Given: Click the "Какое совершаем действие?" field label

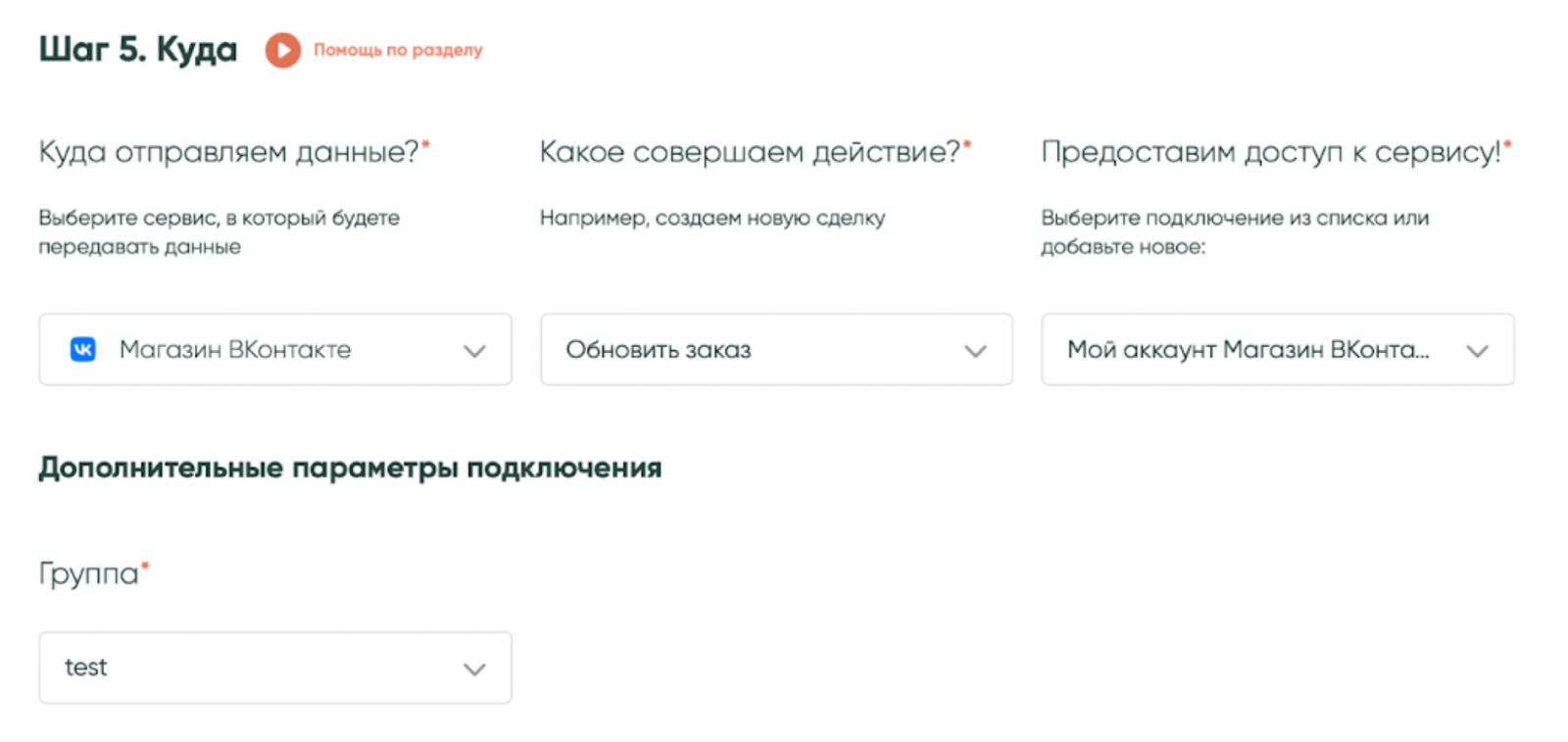Looking at the screenshot, I should tap(750, 152).
